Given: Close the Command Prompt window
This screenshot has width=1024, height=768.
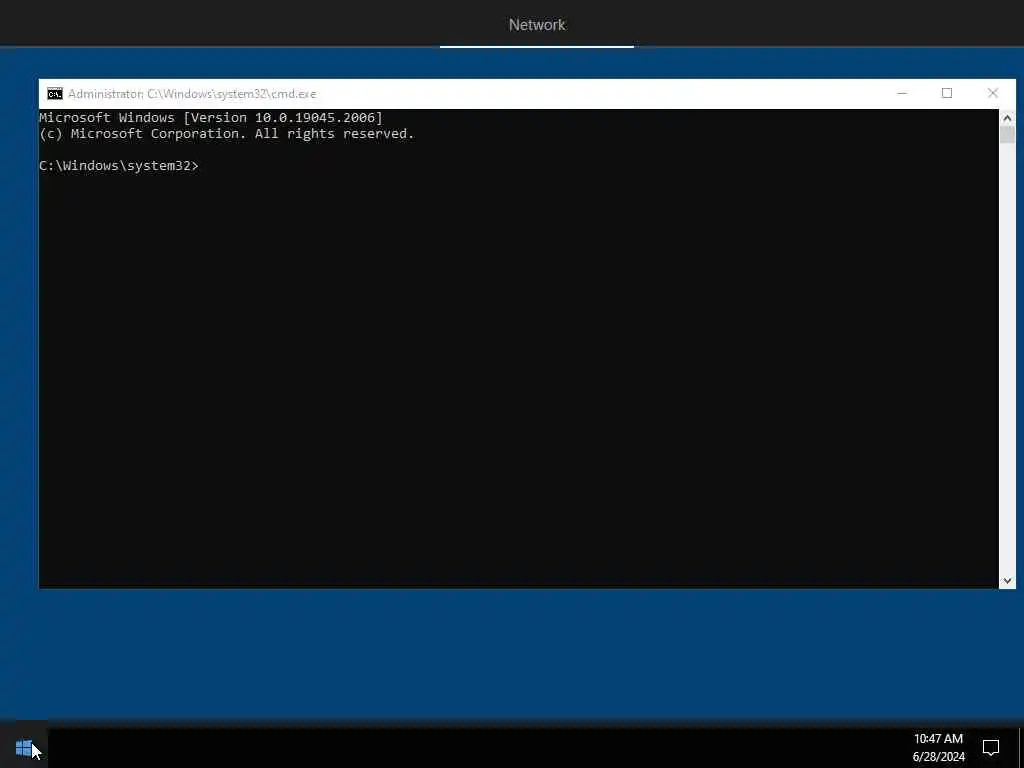Looking at the screenshot, I should click(x=993, y=93).
